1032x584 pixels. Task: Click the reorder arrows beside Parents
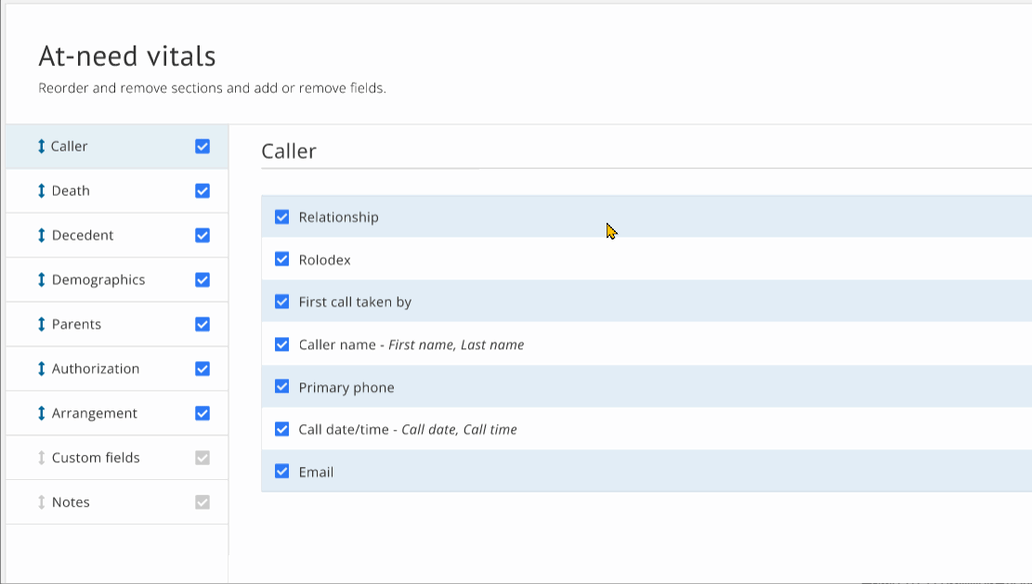40,324
